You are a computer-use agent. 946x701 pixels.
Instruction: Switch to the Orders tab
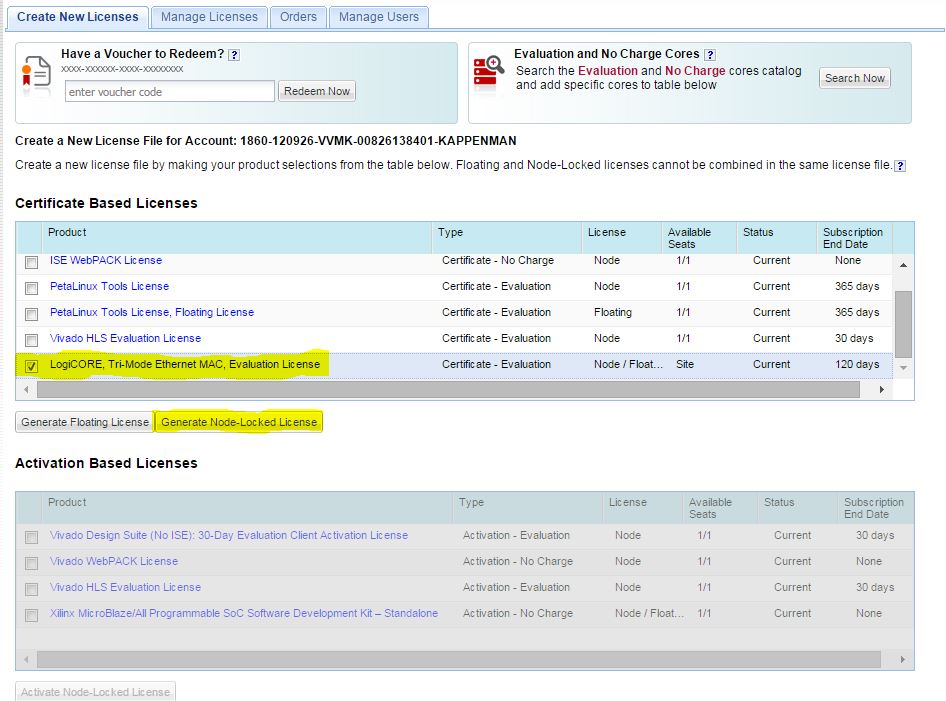coord(298,17)
